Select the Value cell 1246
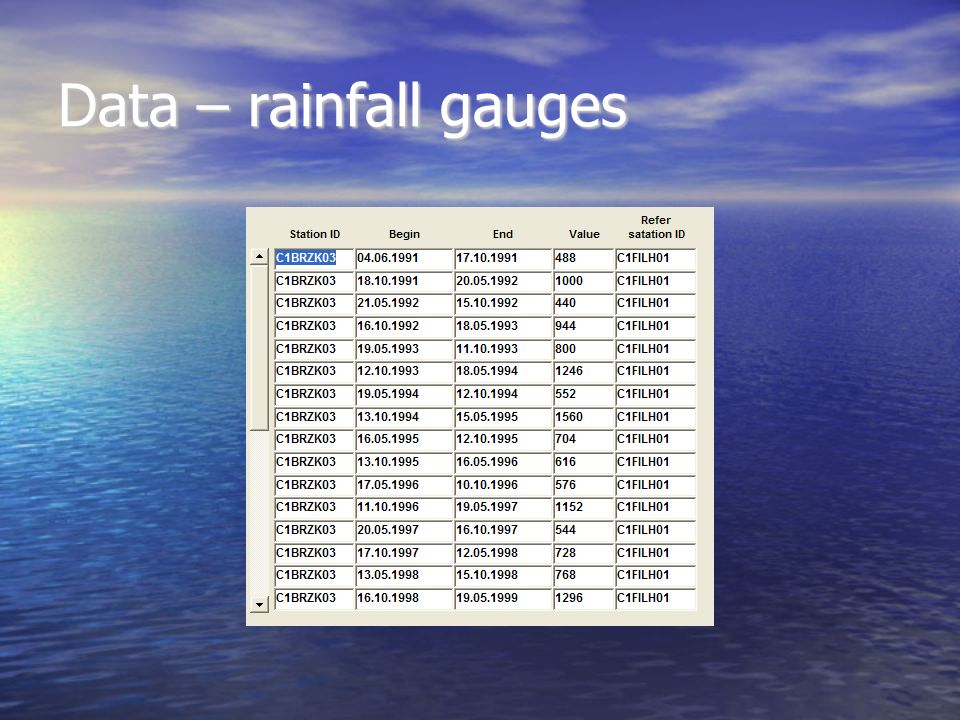This screenshot has width=960, height=720. click(x=583, y=372)
